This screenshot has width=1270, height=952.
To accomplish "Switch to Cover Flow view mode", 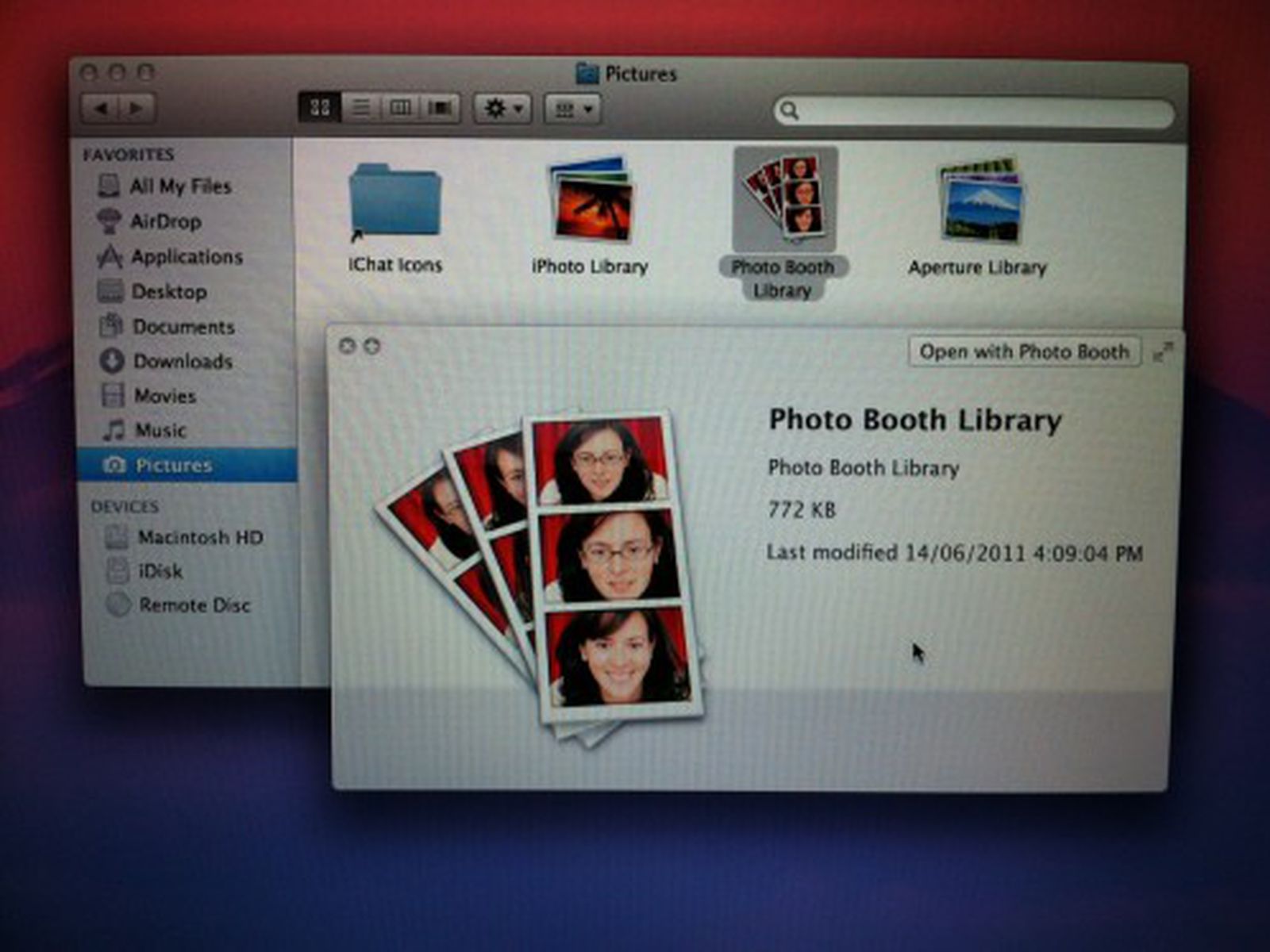I will tap(441, 108).
